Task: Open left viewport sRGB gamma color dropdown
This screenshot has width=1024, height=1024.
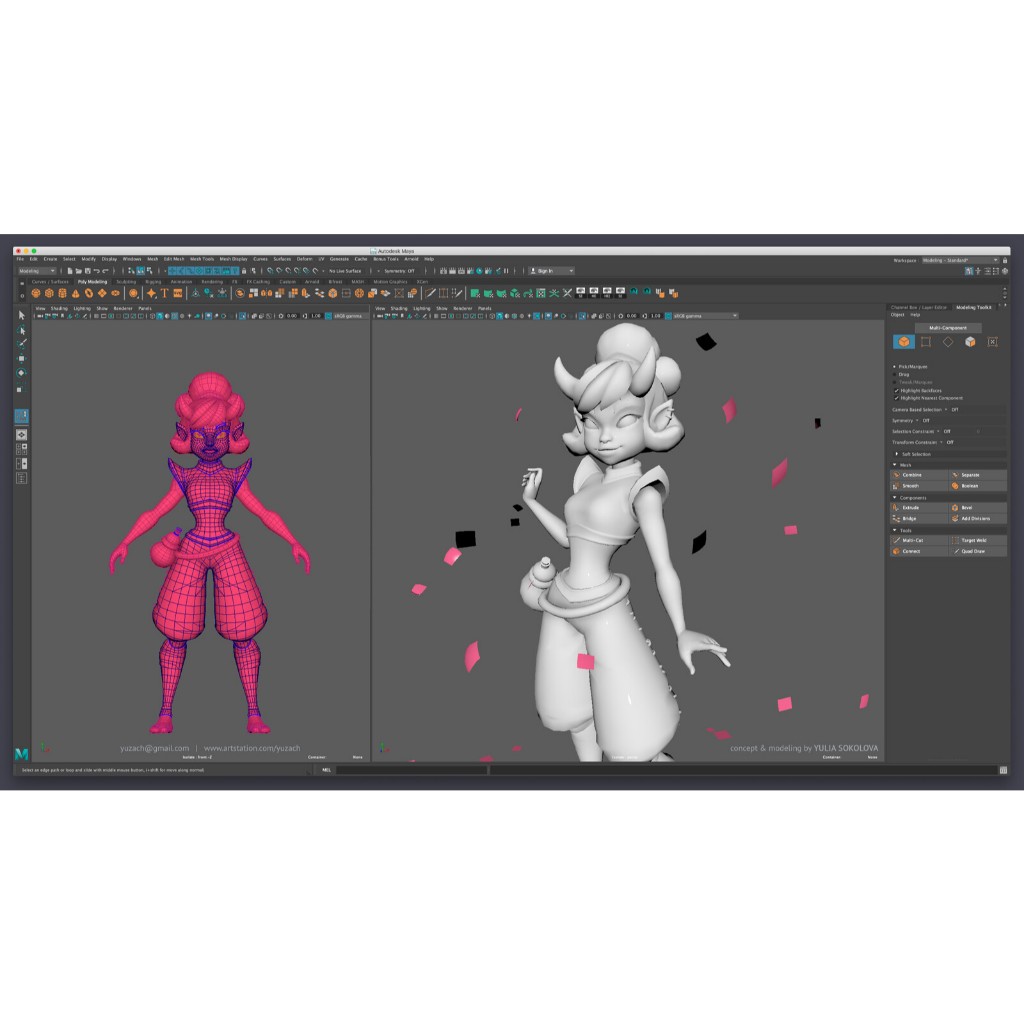Action: click(x=349, y=315)
